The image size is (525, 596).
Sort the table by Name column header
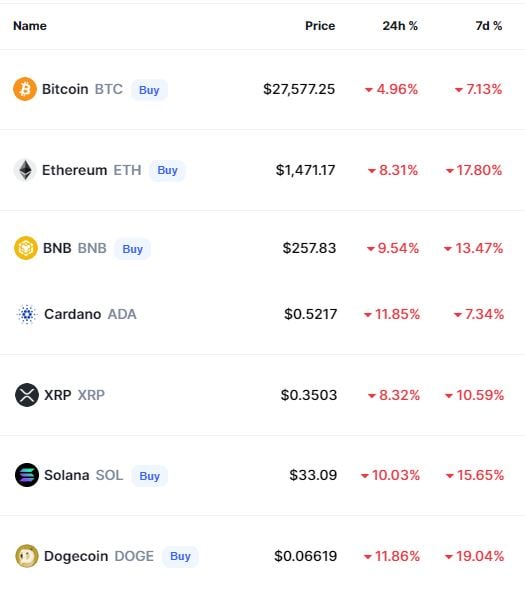(30, 26)
